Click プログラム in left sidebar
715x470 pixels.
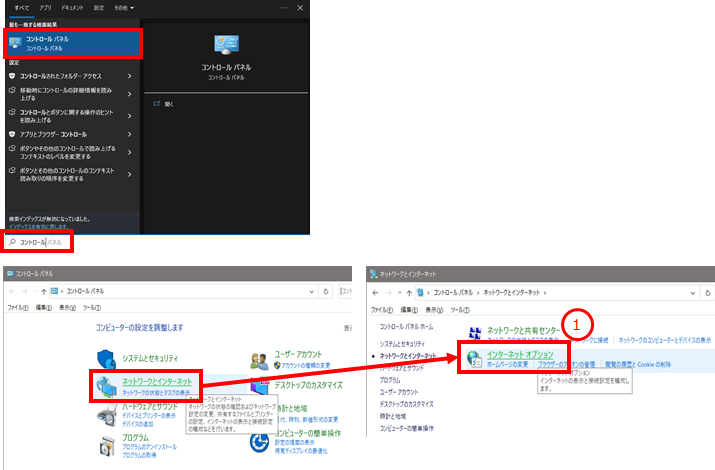[390, 380]
